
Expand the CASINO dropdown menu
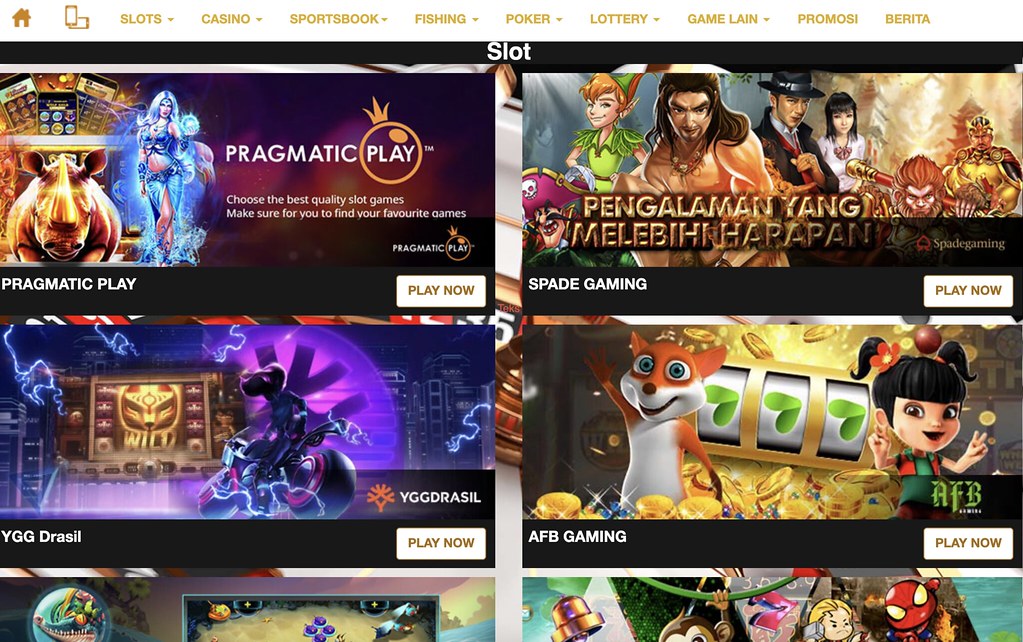(x=232, y=19)
